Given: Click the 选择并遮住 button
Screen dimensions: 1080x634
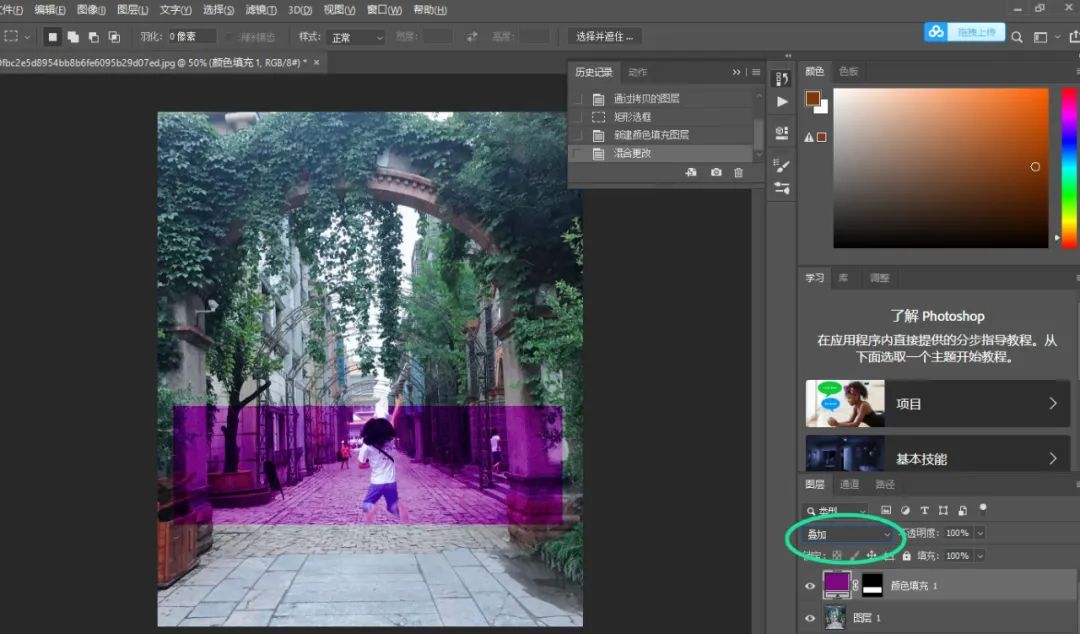Looking at the screenshot, I should (605, 37).
